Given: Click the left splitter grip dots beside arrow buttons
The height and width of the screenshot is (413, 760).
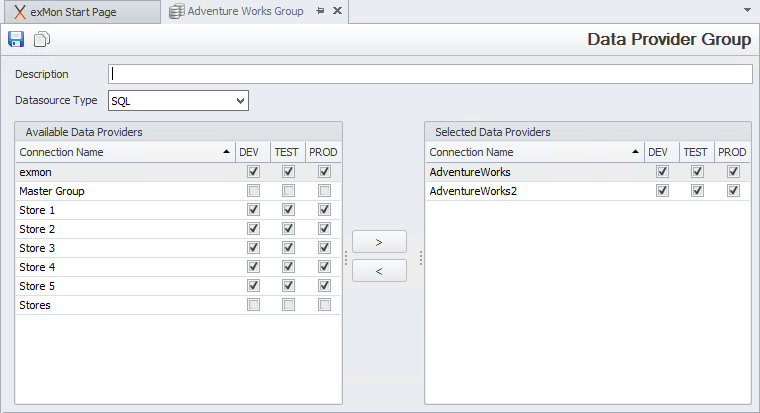Looking at the screenshot, I should tap(346, 258).
